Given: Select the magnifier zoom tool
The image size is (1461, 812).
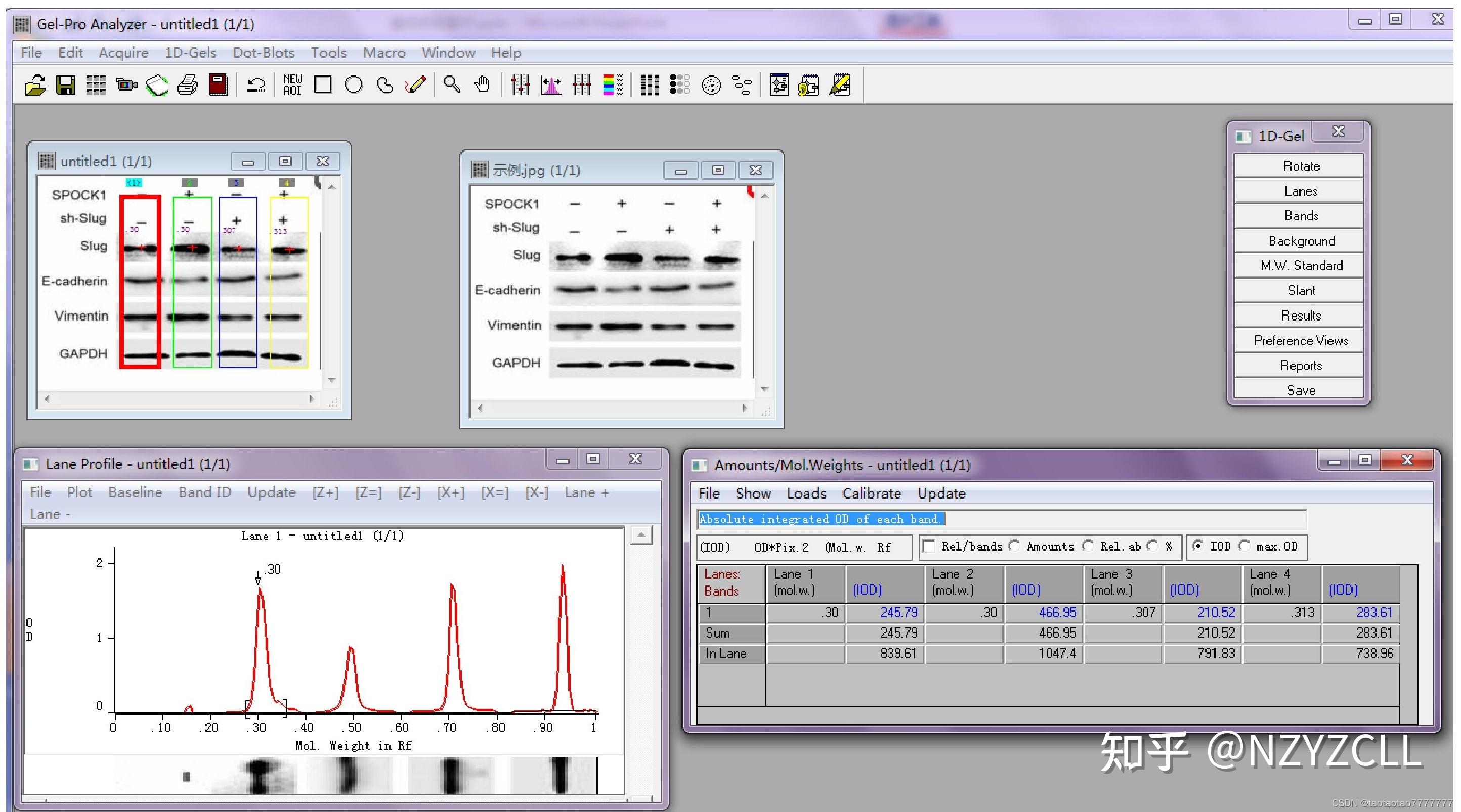Looking at the screenshot, I should (451, 85).
